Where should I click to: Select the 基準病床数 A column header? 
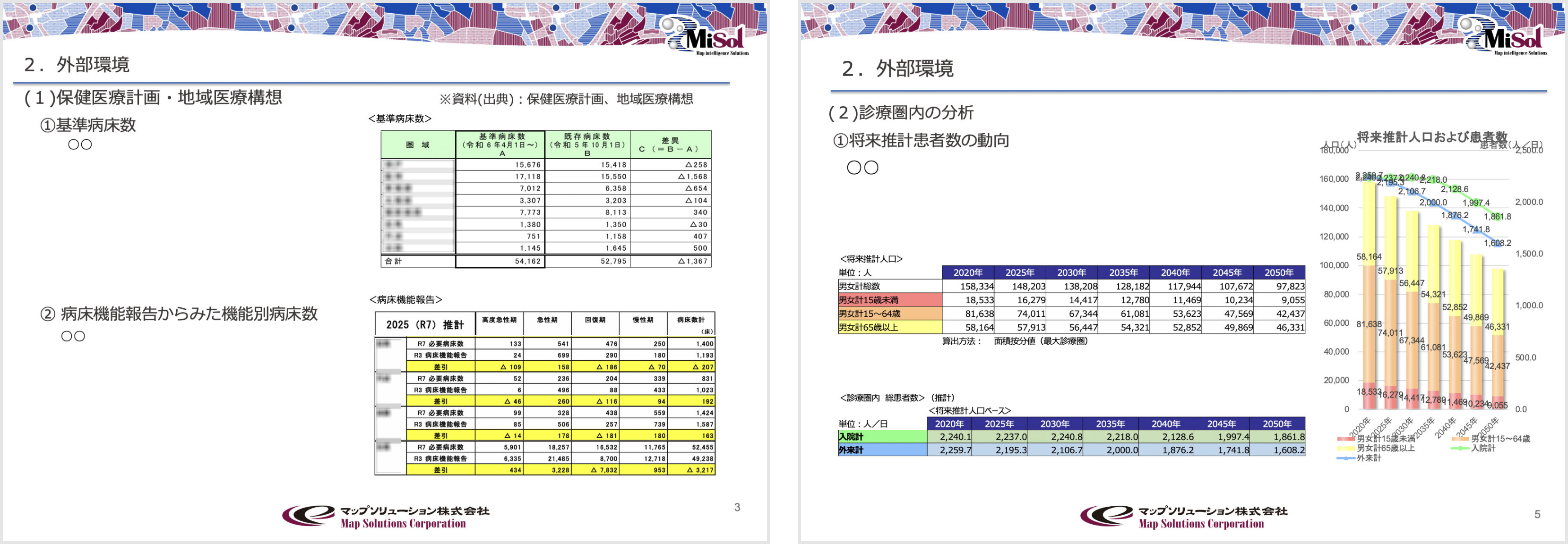(x=501, y=145)
